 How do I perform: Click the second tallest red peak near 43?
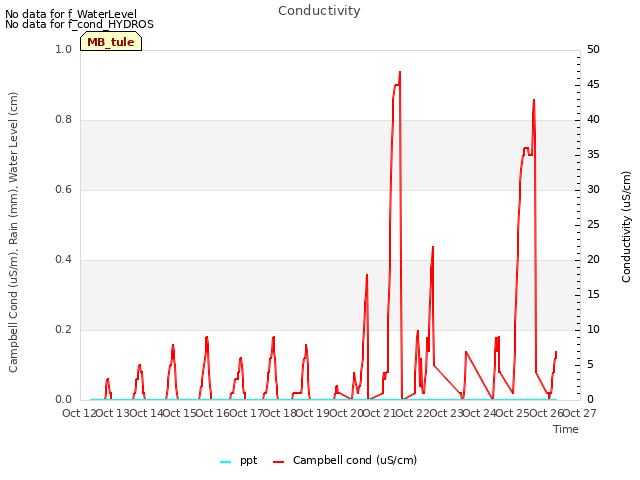[x=534, y=100]
